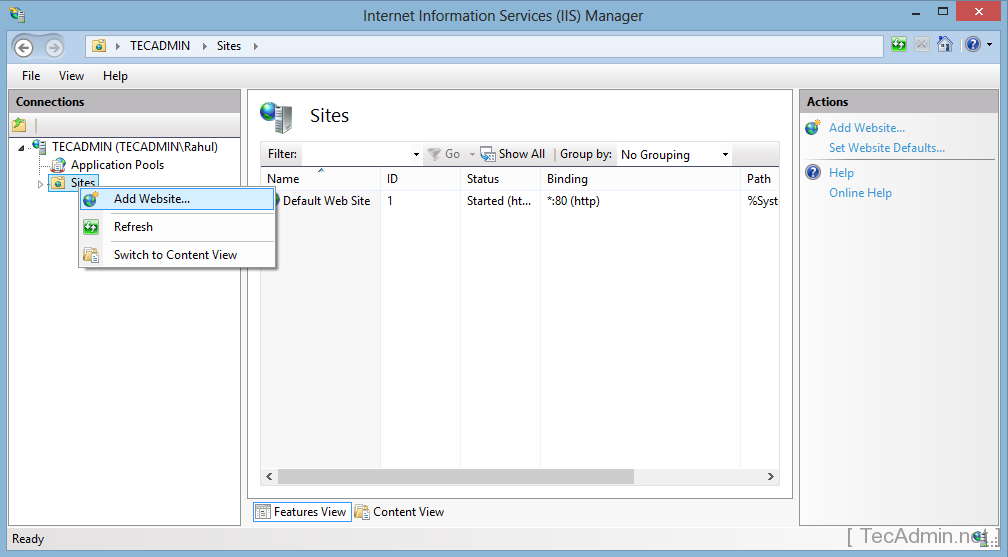The image size is (1008, 557).
Task: Select Switch to Content View menu entry
Action: pos(175,255)
